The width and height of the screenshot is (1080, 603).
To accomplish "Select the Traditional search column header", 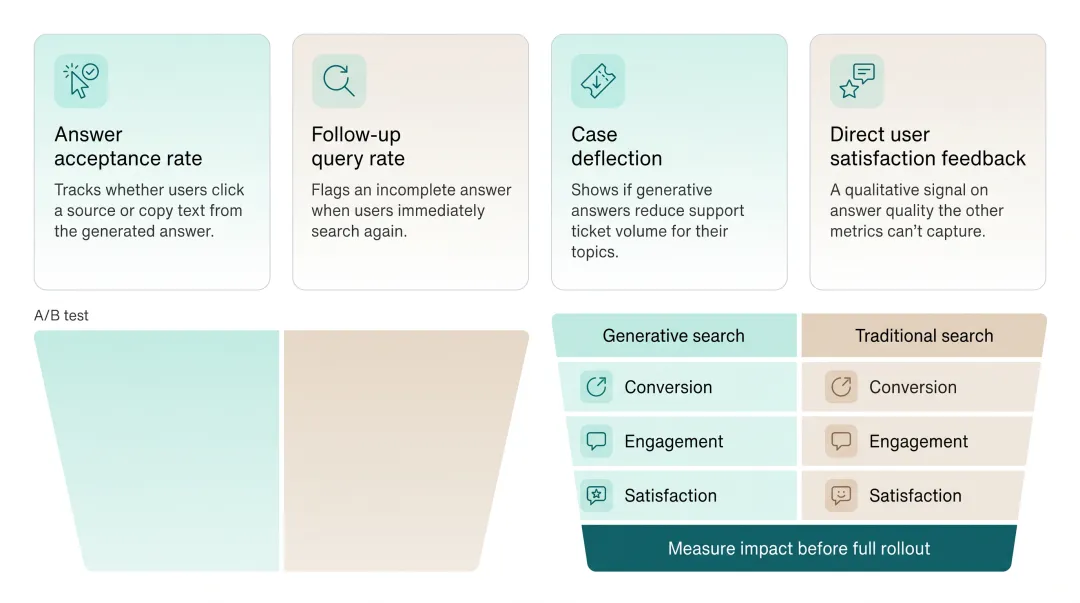I will tap(924, 336).
